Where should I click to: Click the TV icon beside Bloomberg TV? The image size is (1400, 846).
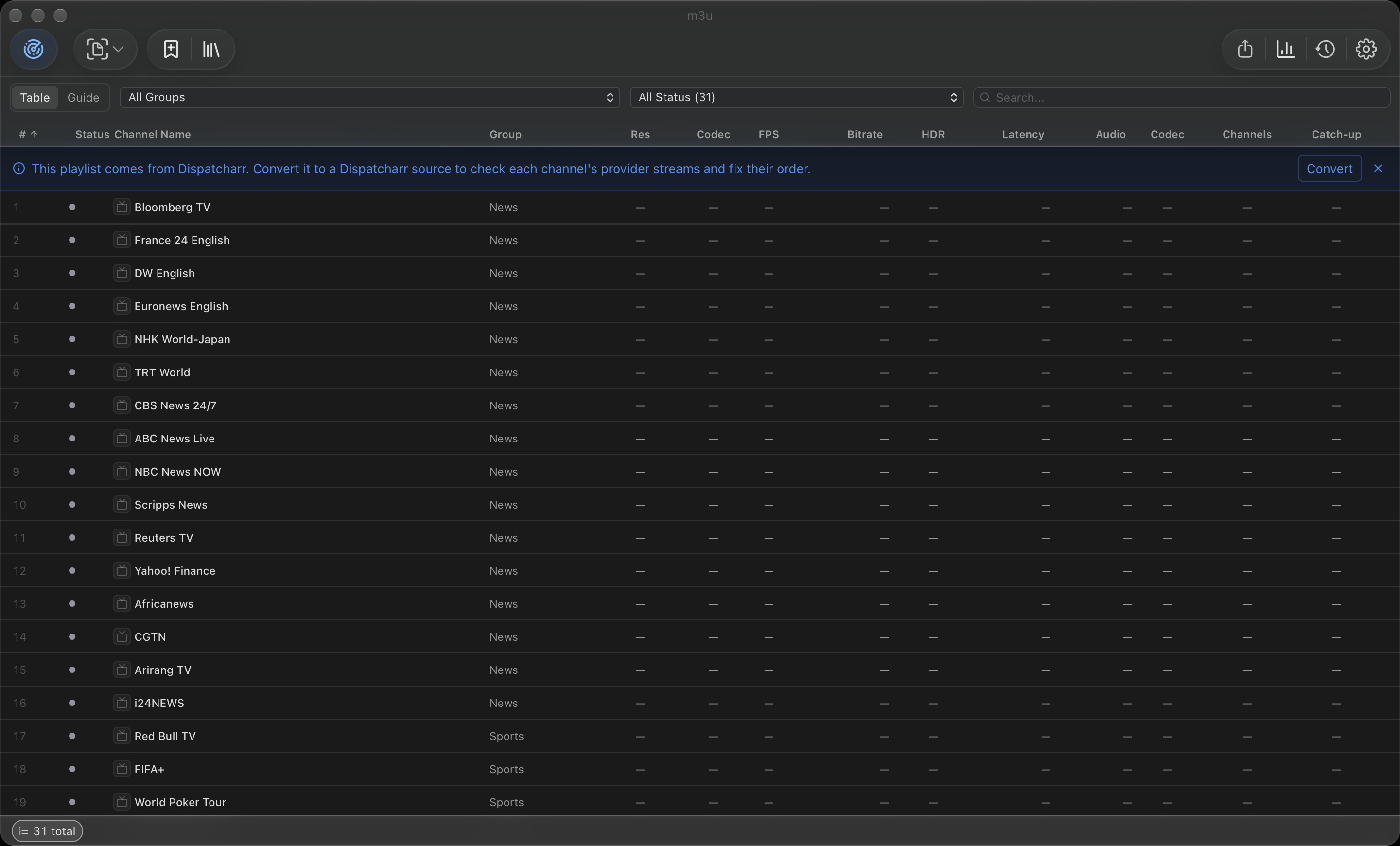[x=122, y=207]
